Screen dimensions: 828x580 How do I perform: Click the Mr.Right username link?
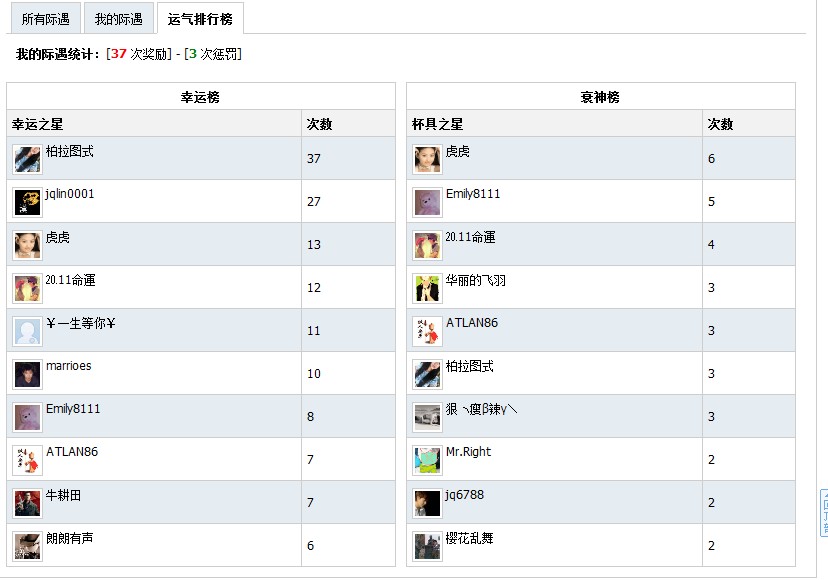pyautogui.click(x=469, y=452)
